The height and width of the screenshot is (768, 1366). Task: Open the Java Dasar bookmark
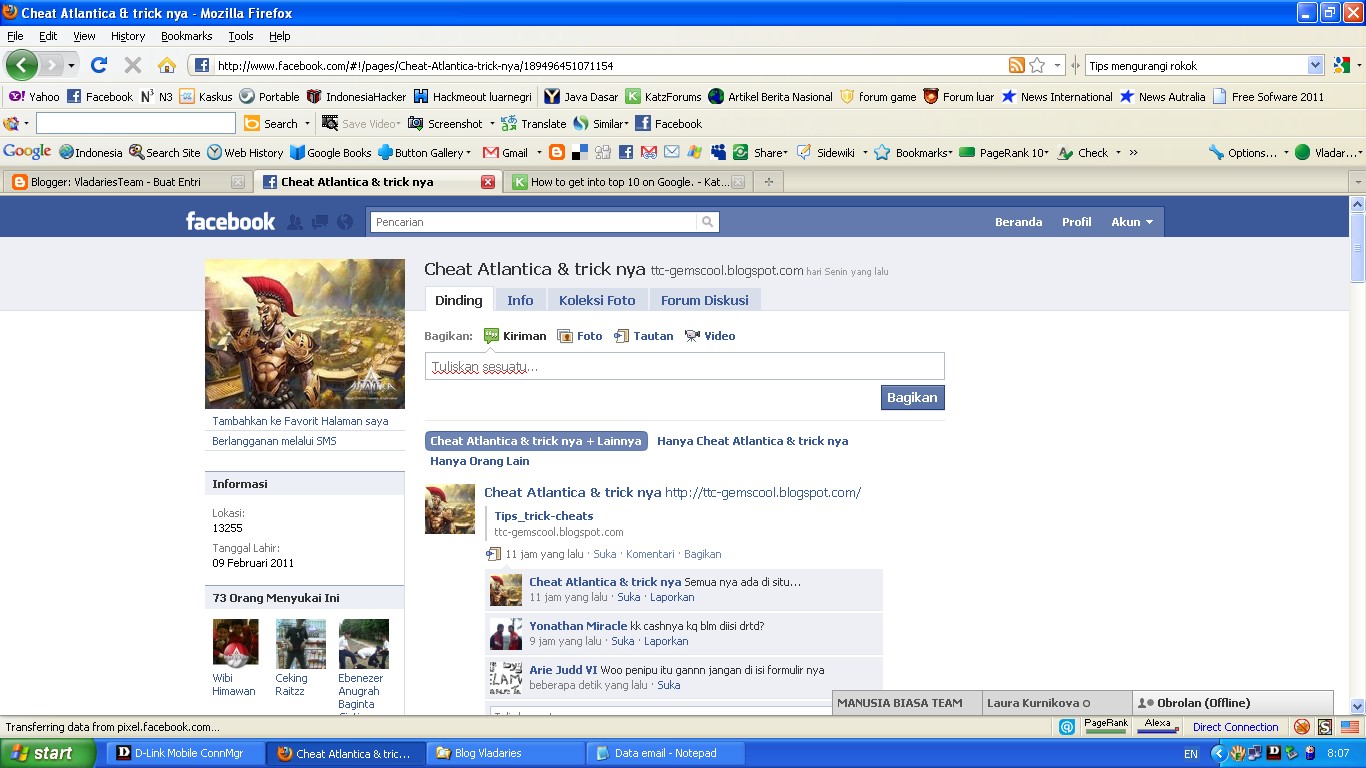(581, 97)
